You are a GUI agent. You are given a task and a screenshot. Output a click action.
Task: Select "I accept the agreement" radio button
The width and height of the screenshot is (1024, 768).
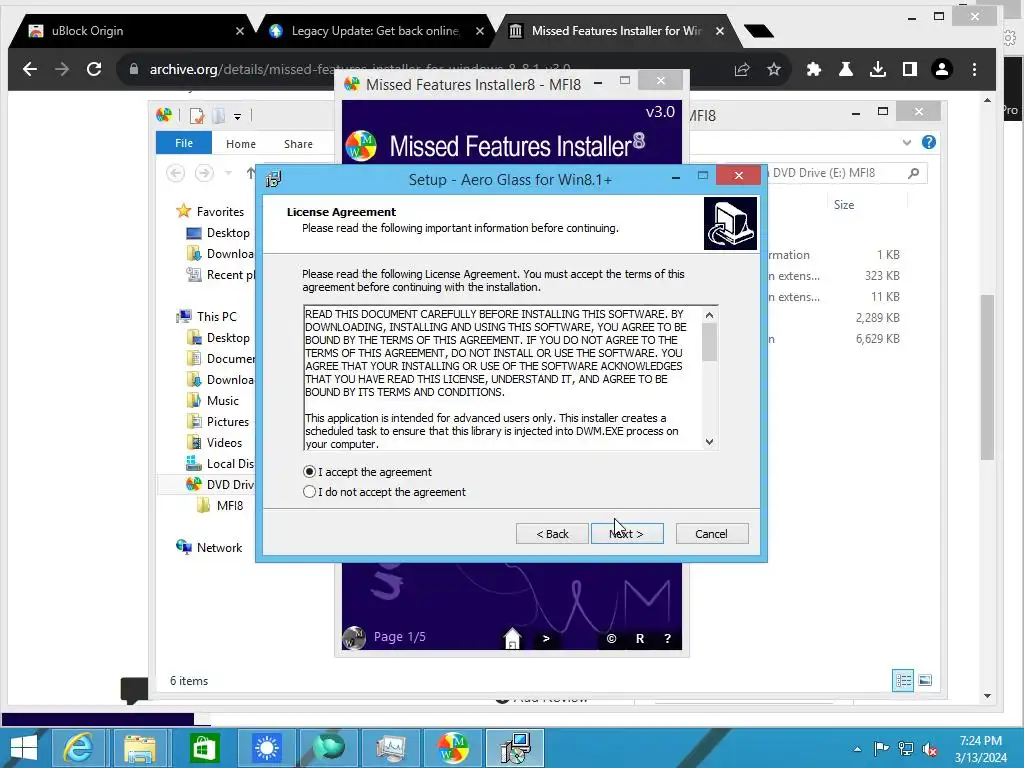tap(310, 472)
